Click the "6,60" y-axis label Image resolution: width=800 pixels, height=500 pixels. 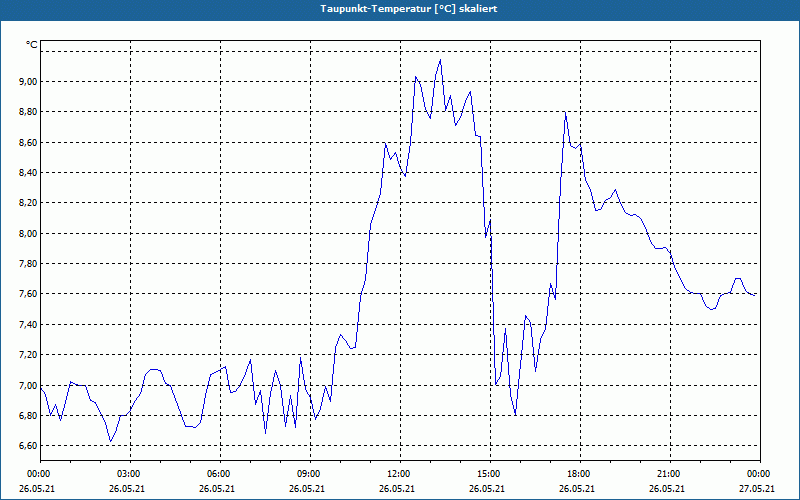click(28, 446)
